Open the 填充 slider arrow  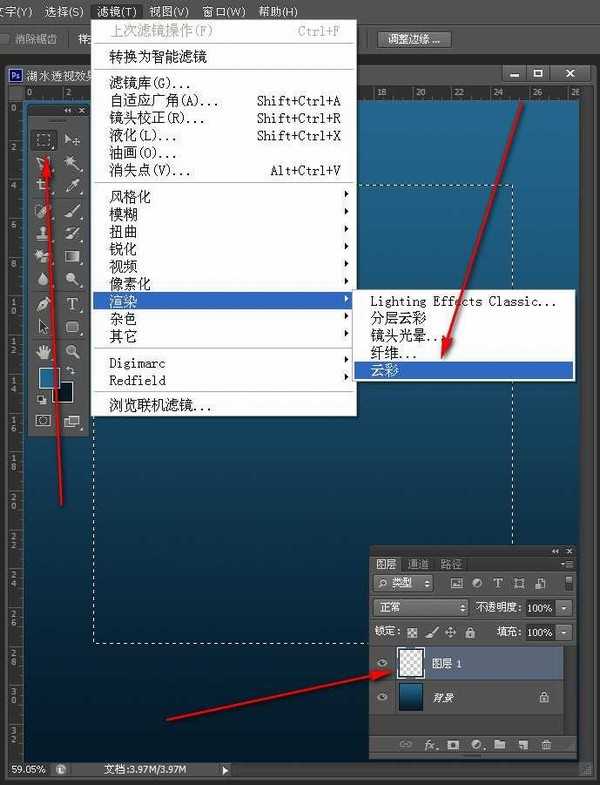pos(564,632)
